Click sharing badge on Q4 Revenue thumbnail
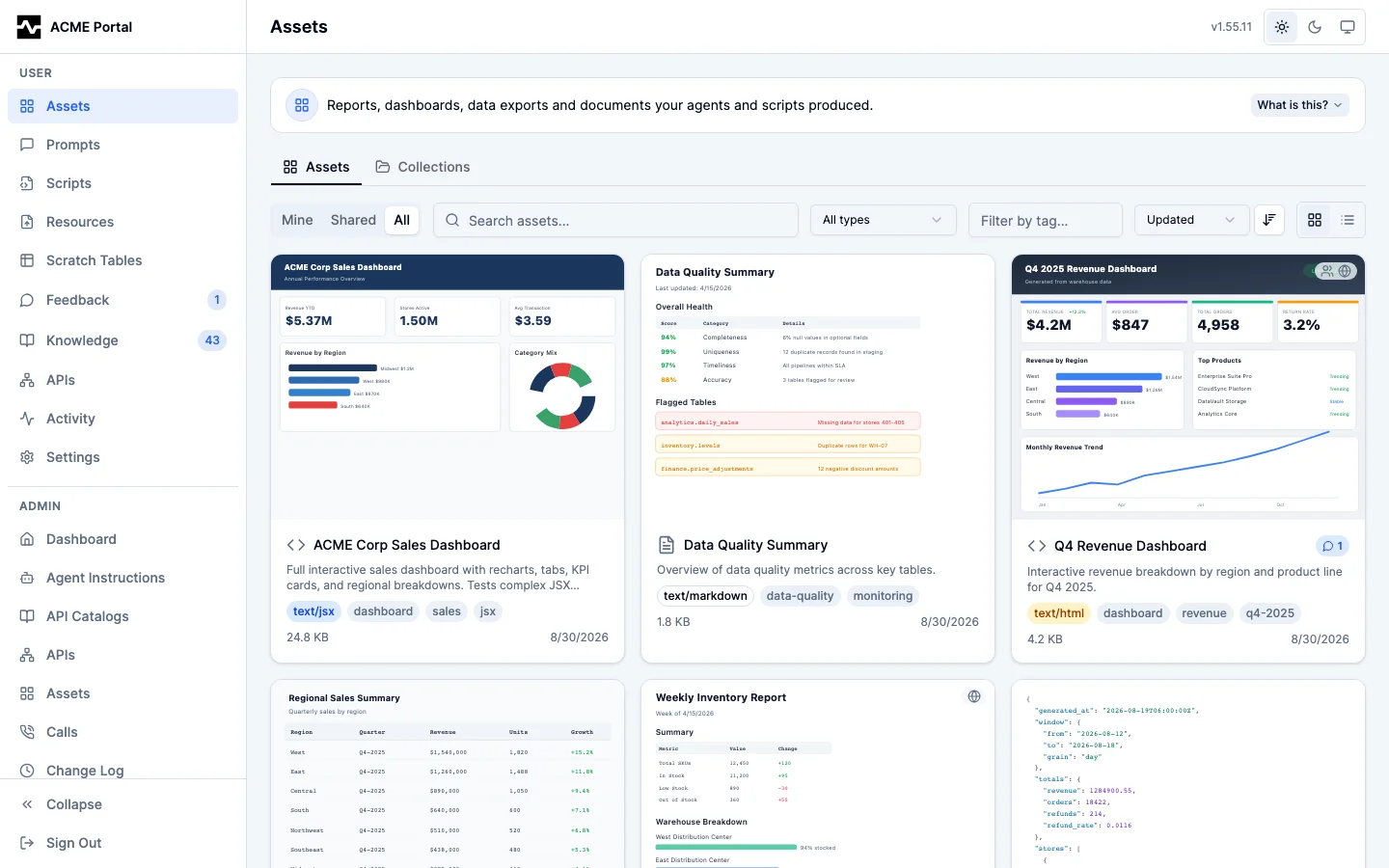The width and height of the screenshot is (1389, 868). pyautogui.click(x=1336, y=271)
